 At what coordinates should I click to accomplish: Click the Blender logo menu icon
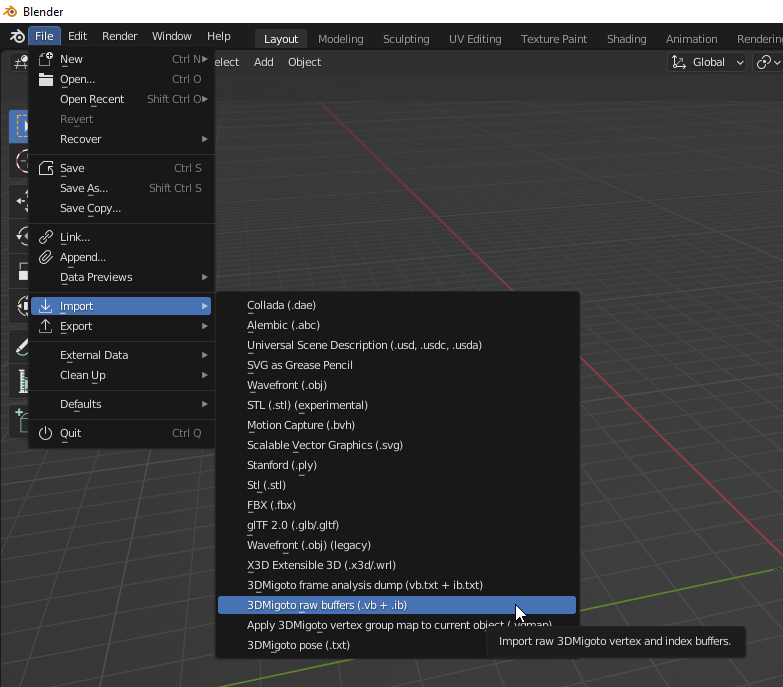[17, 36]
